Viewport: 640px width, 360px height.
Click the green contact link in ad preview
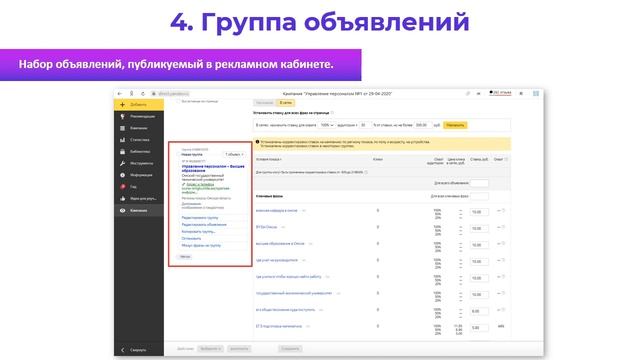[x=200, y=184]
